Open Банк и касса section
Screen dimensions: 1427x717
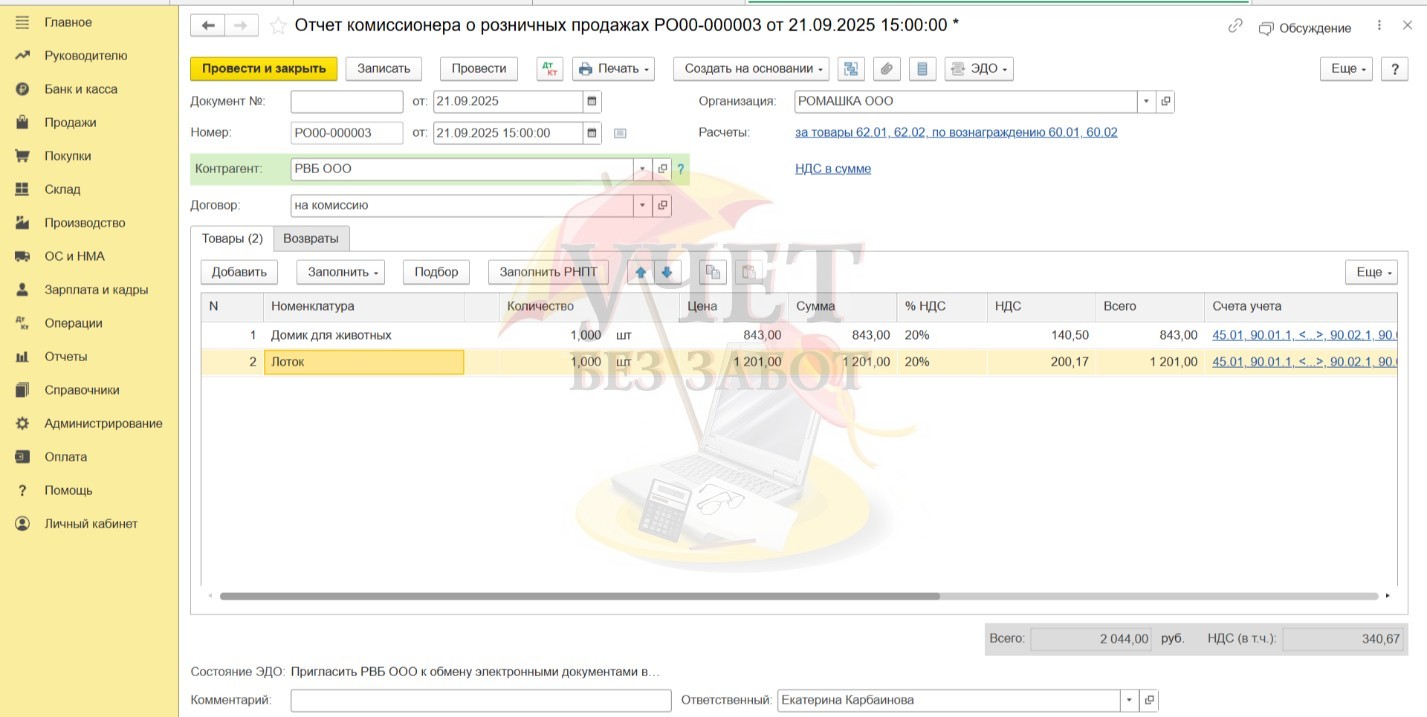(x=80, y=89)
